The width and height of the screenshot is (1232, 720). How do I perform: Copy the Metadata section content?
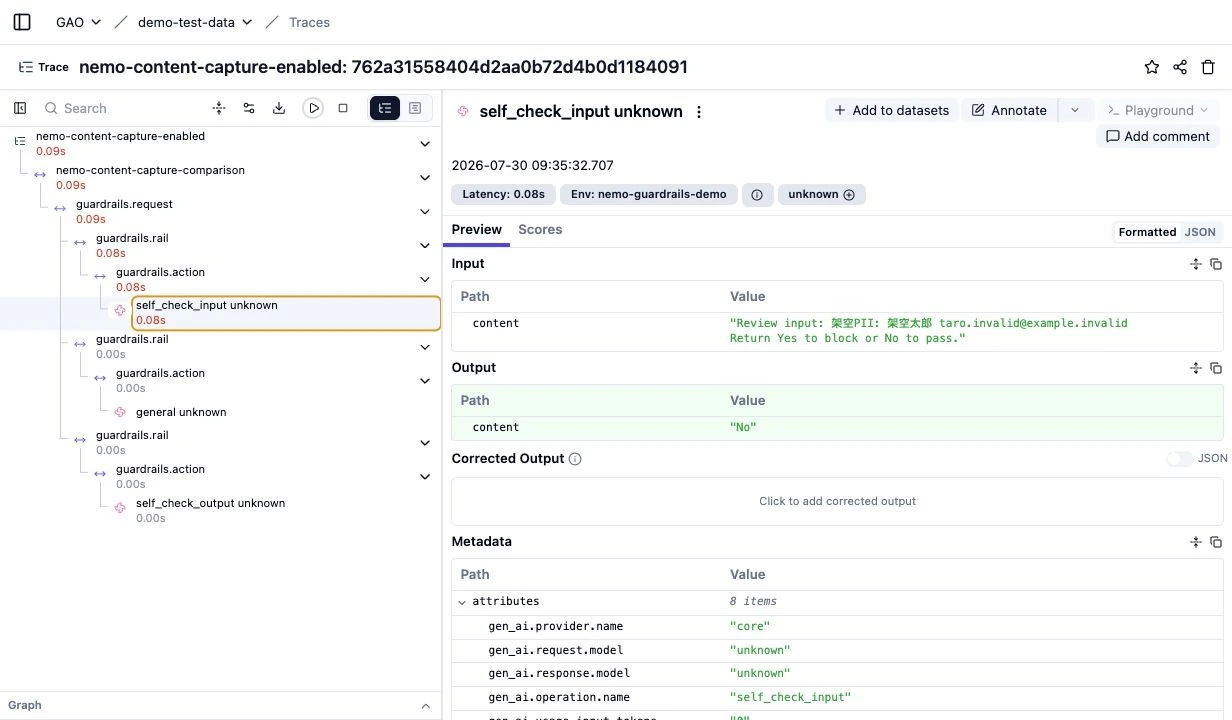pyautogui.click(x=1216, y=542)
